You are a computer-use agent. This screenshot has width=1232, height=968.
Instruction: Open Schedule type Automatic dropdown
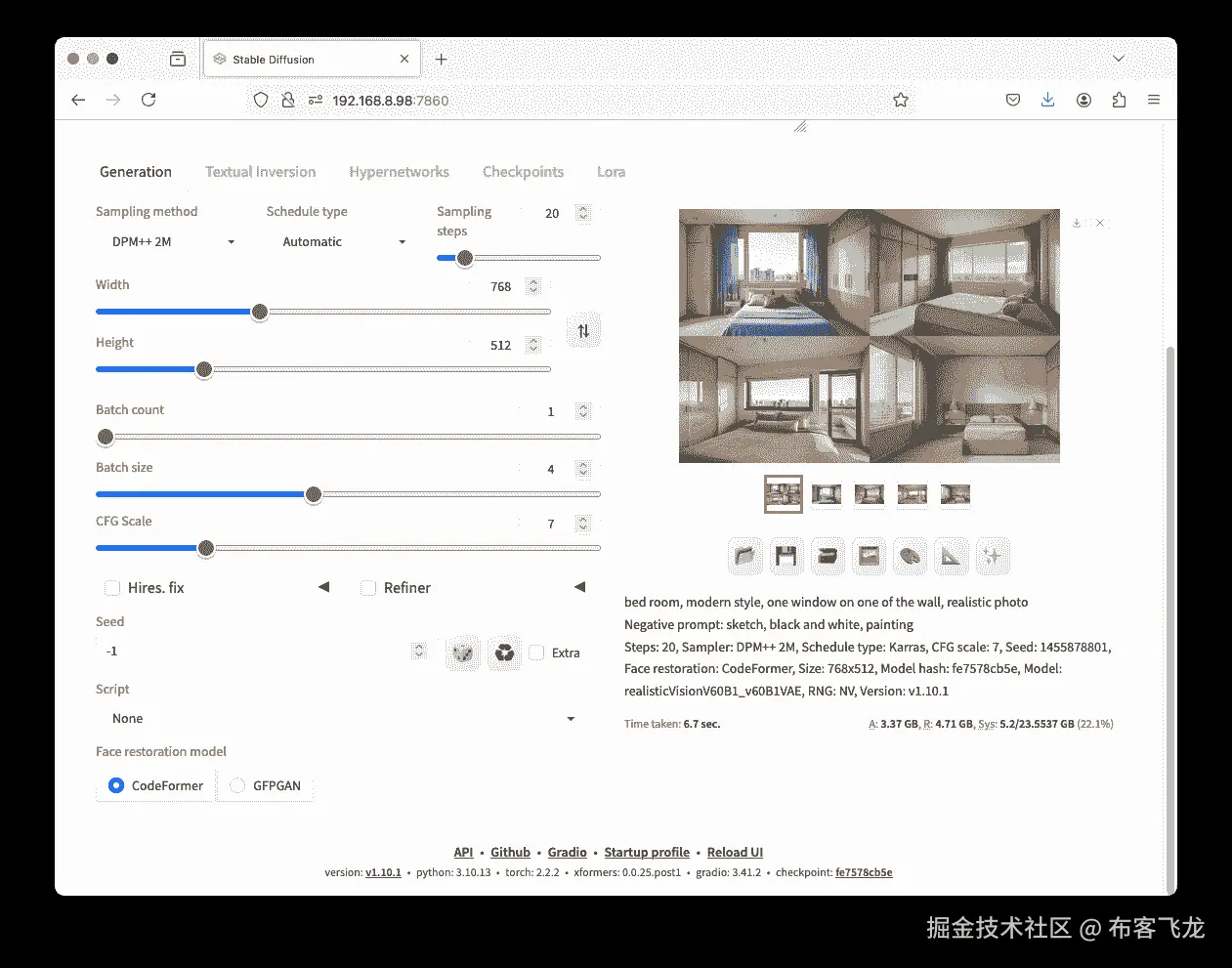click(344, 242)
